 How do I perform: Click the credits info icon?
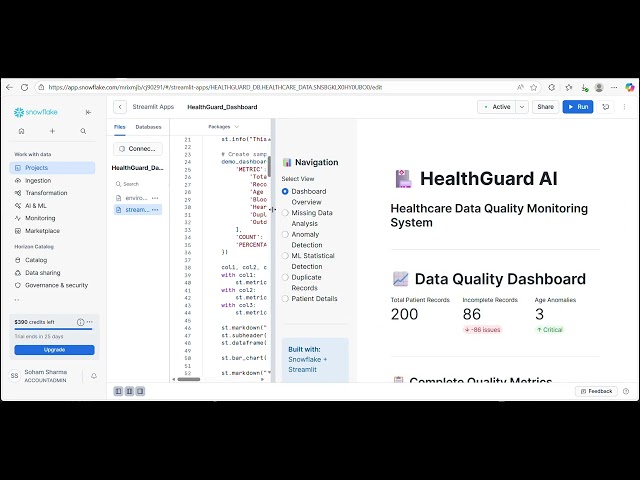80,322
